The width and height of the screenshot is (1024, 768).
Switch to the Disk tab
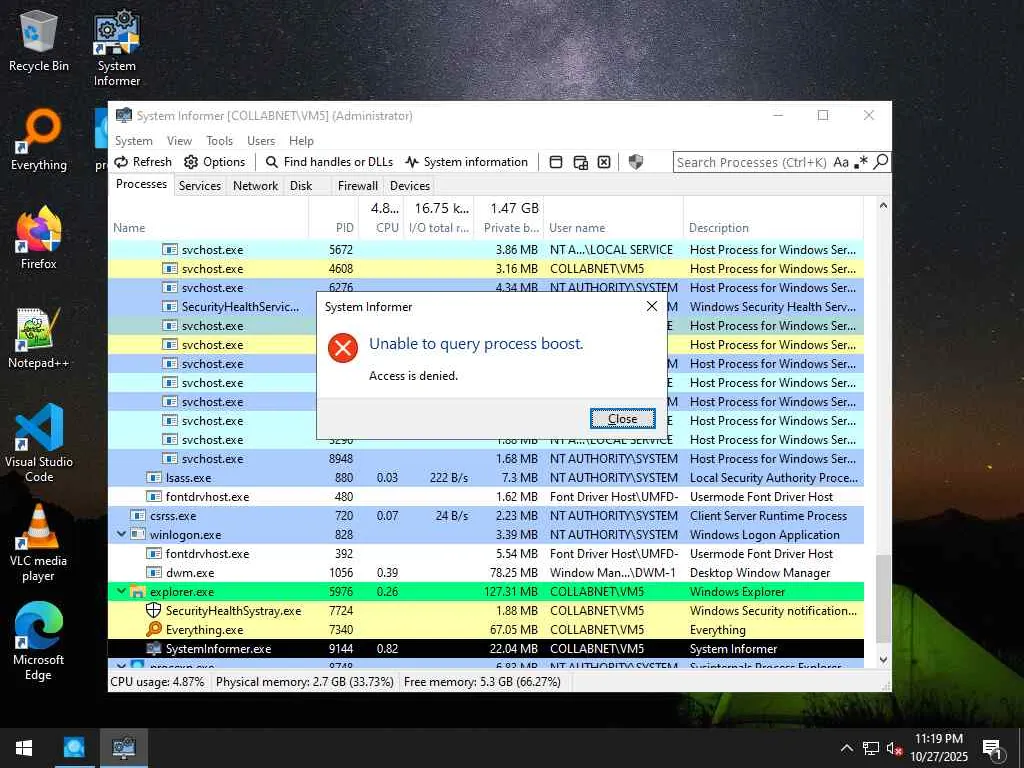point(301,185)
